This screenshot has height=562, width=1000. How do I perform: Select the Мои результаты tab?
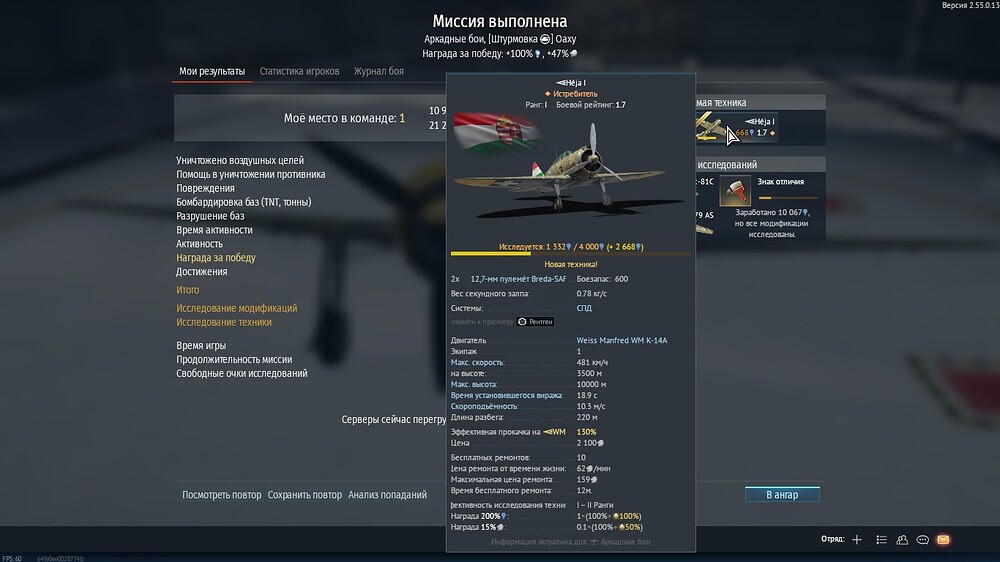212,71
